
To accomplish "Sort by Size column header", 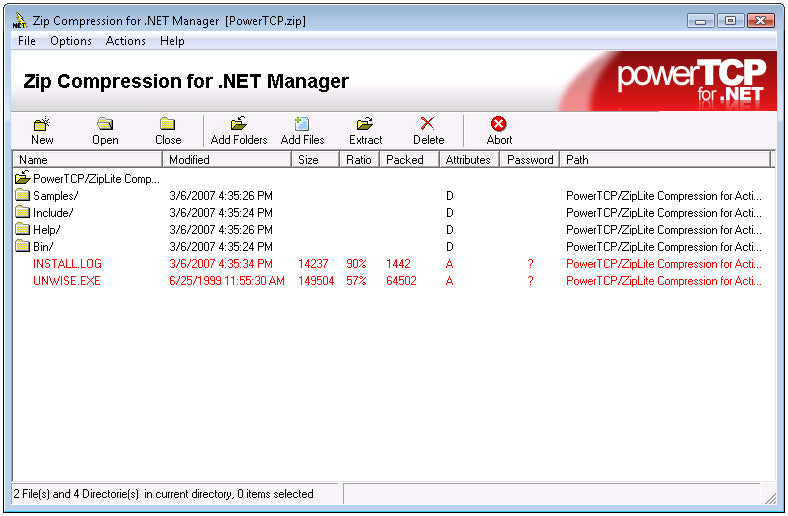I will tap(316, 160).
